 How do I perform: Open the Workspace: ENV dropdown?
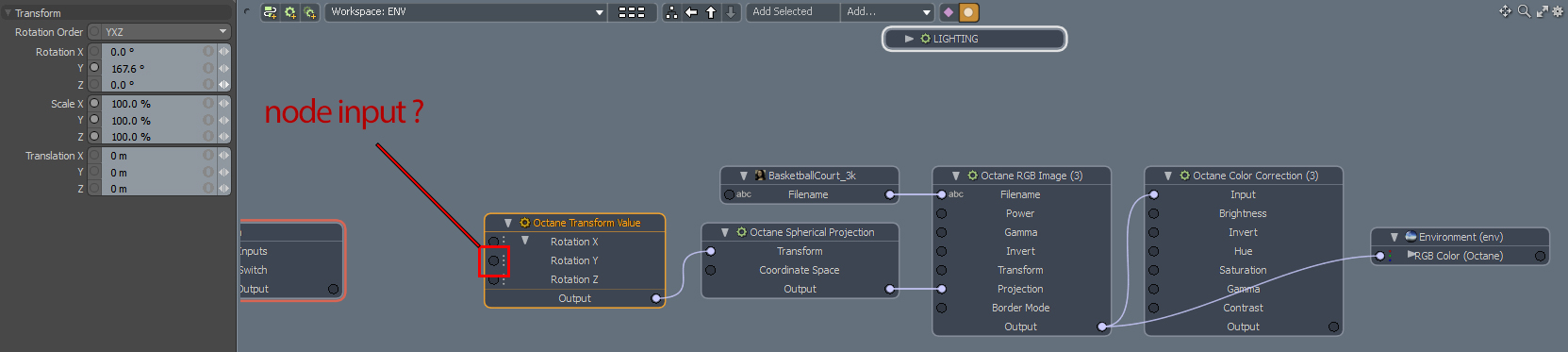click(466, 12)
